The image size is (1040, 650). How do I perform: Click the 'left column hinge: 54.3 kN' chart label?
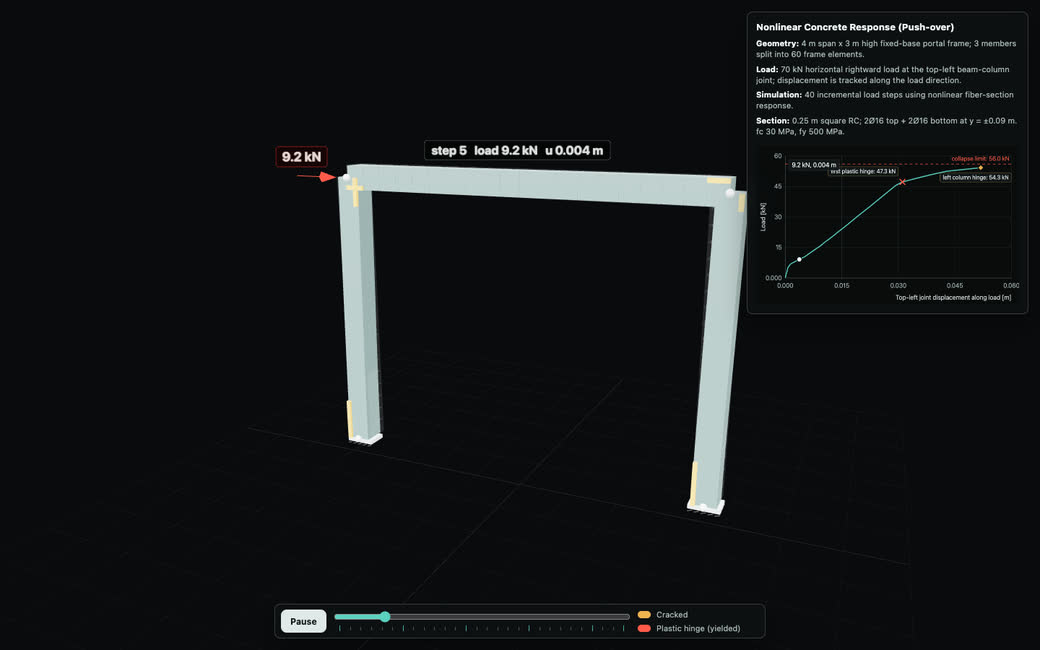coord(976,177)
